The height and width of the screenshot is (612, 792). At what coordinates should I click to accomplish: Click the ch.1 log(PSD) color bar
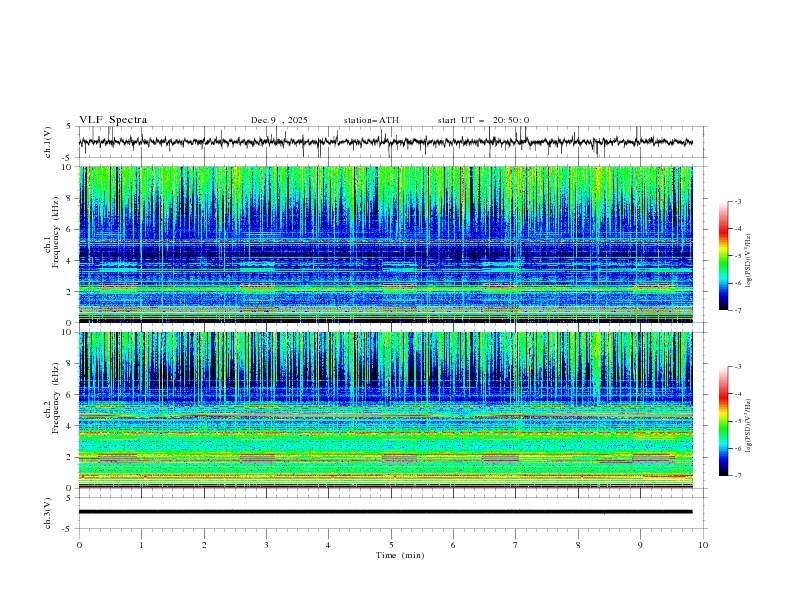724,255
